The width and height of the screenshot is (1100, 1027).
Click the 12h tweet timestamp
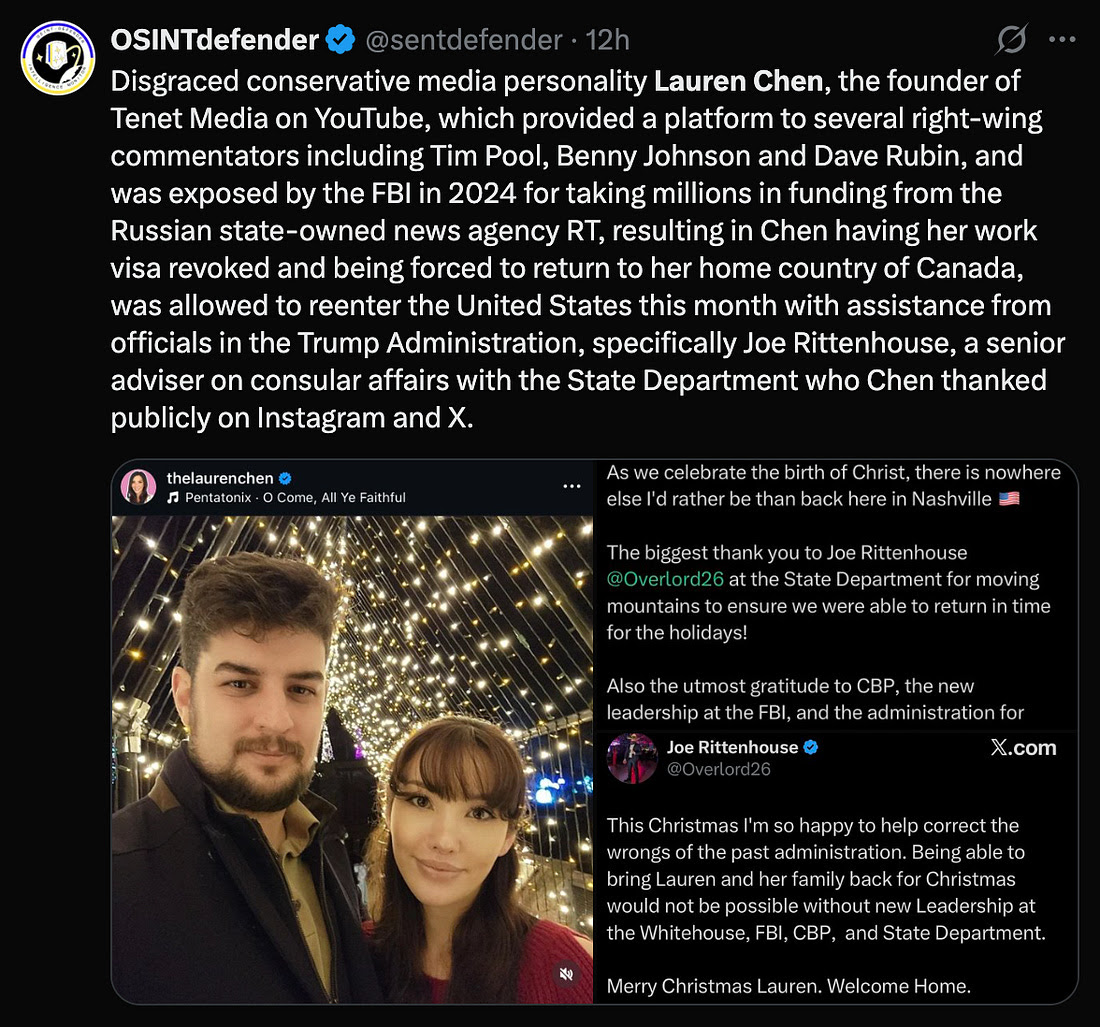[608, 40]
